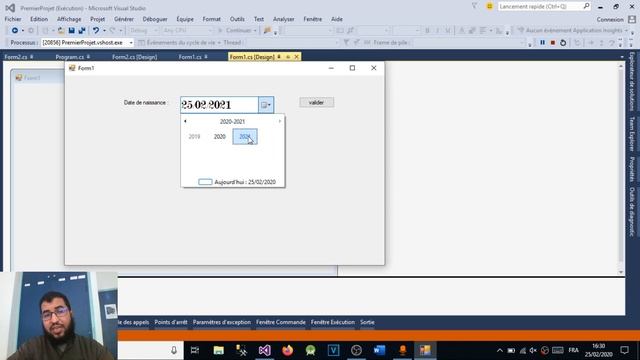Screen dimensions: 640x360
Task: Click the notifications flag icon
Action: point(474,6)
